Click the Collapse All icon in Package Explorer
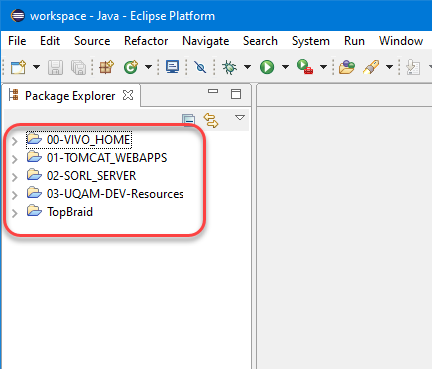This screenshot has height=369, width=432. pos(188,120)
